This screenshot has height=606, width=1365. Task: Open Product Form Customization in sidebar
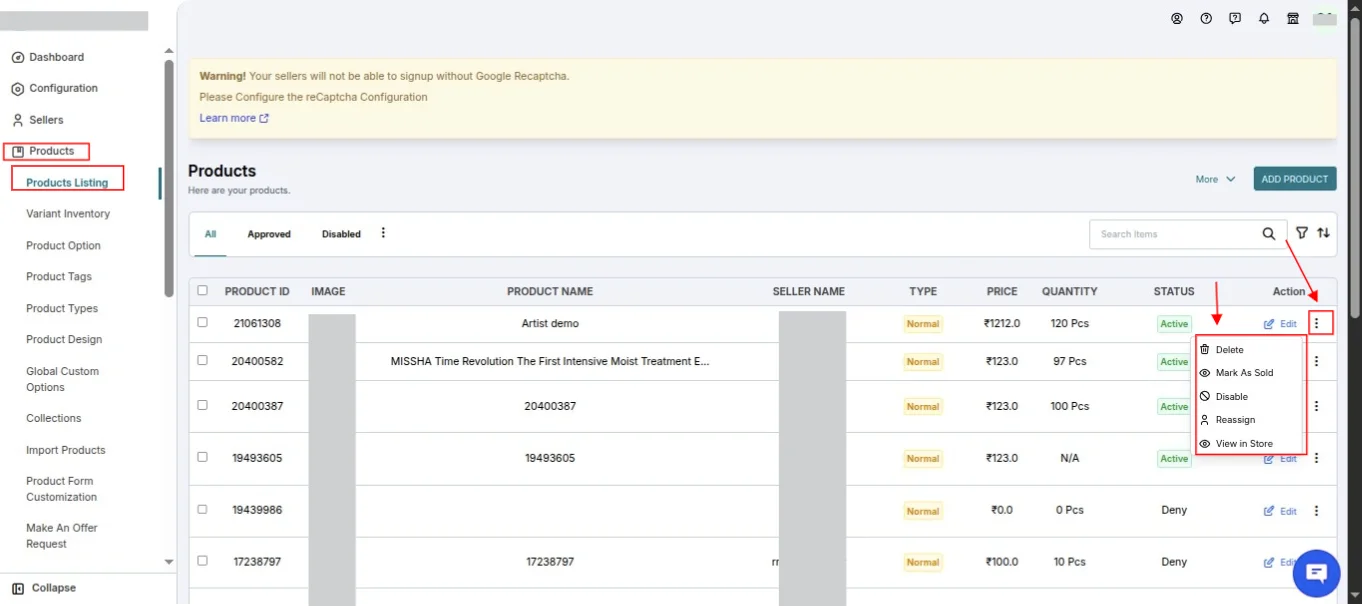coord(61,489)
